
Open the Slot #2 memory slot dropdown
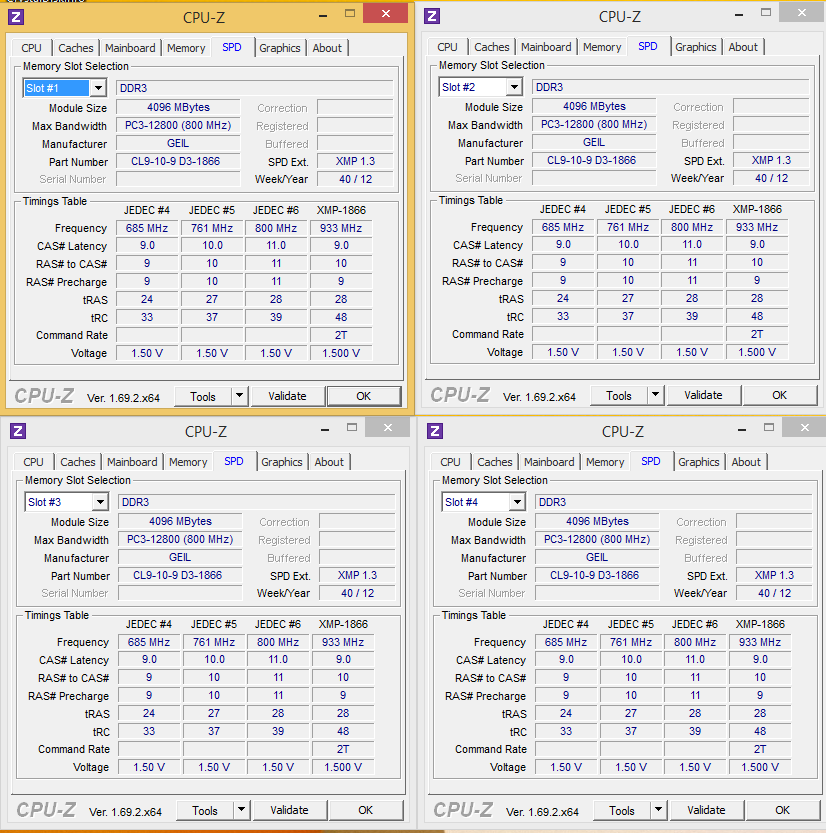[x=514, y=87]
